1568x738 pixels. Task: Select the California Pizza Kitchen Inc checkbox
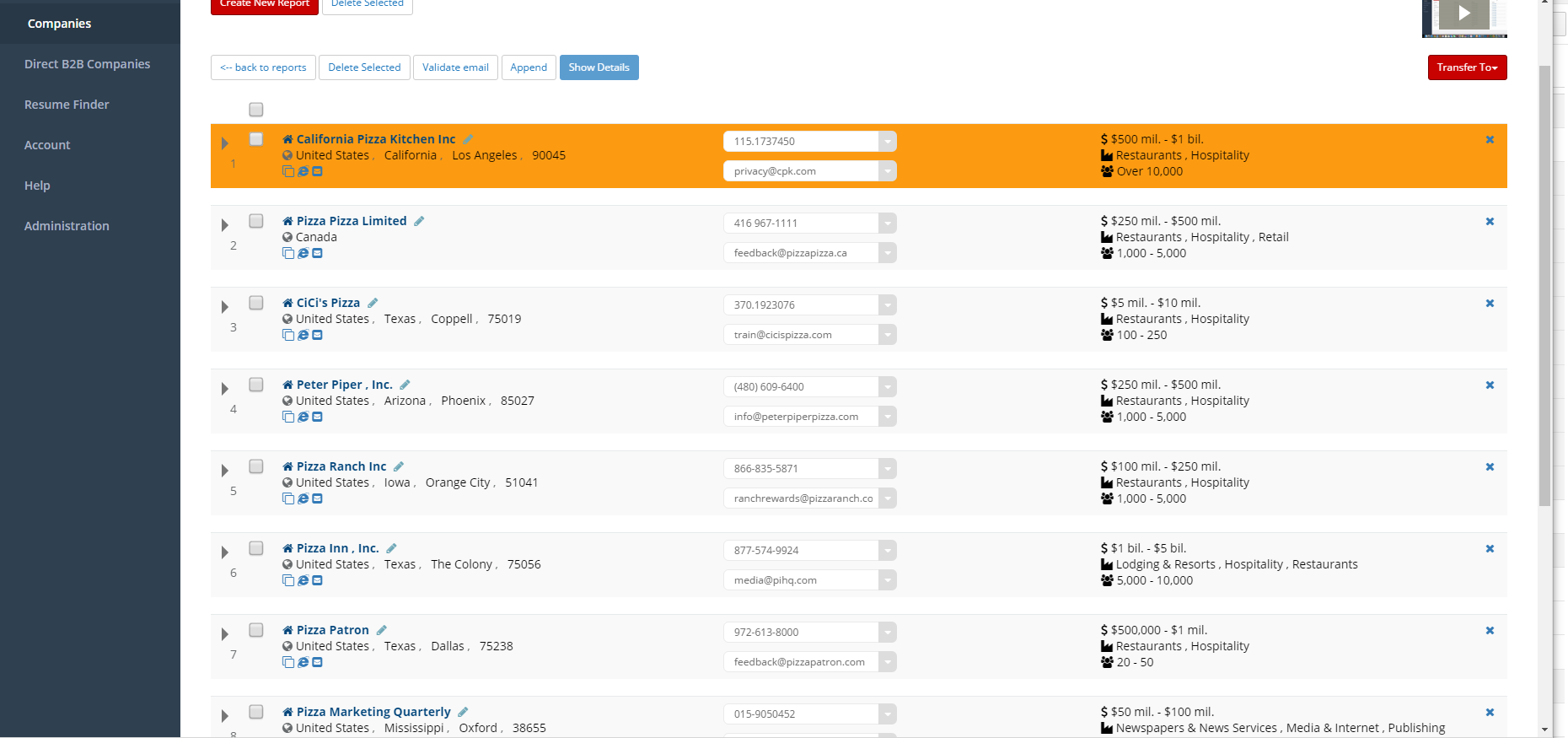pos(256,139)
